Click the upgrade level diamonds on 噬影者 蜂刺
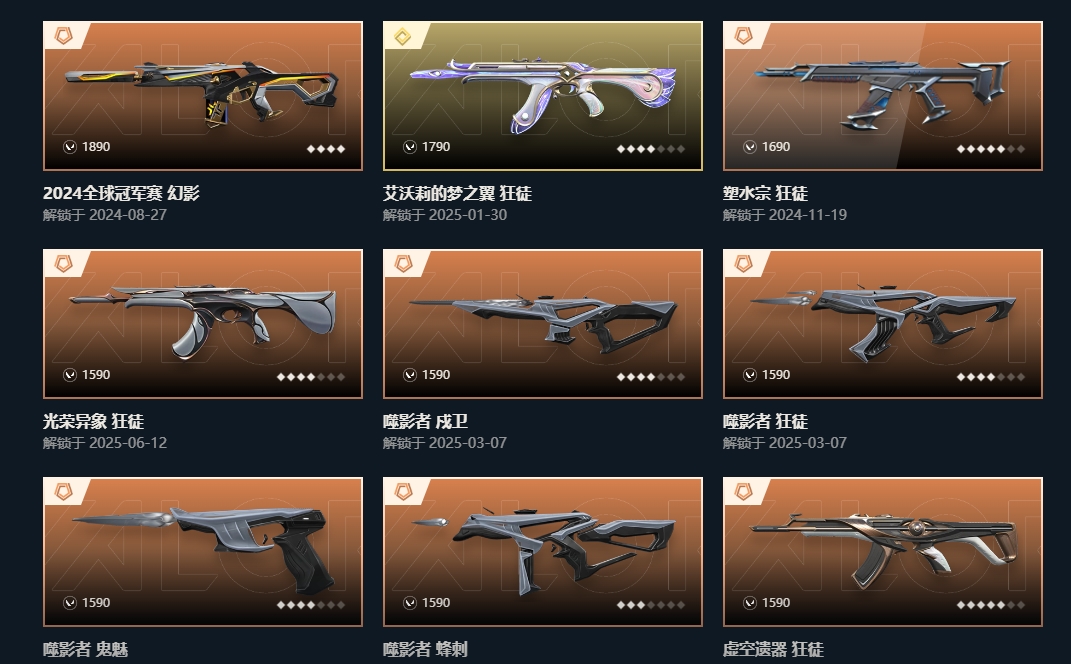Viewport: 1071px width, 664px height. 650,605
